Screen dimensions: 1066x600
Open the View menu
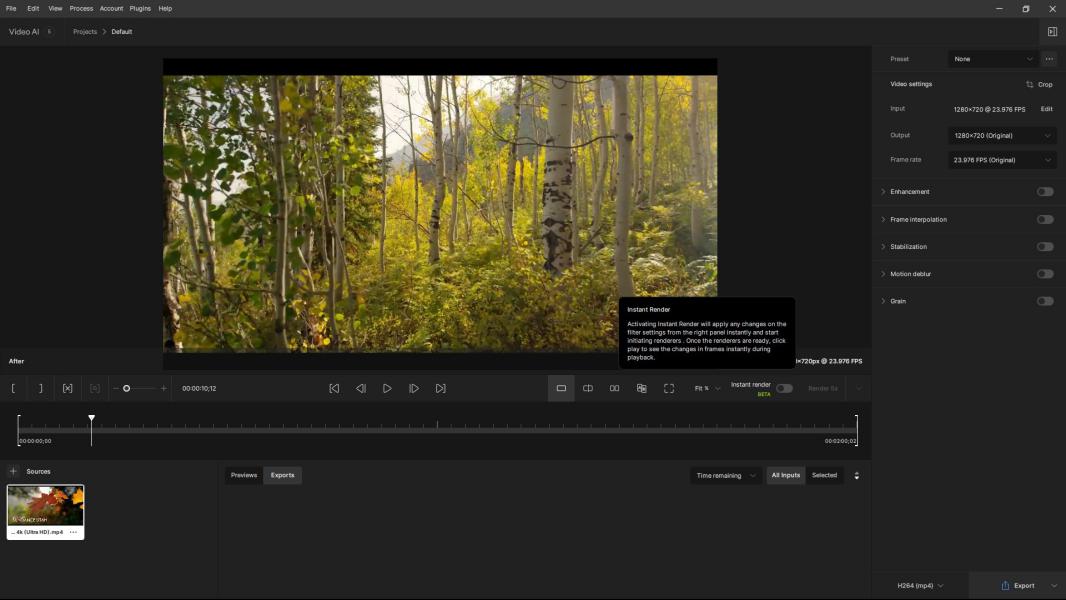(55, 9)
